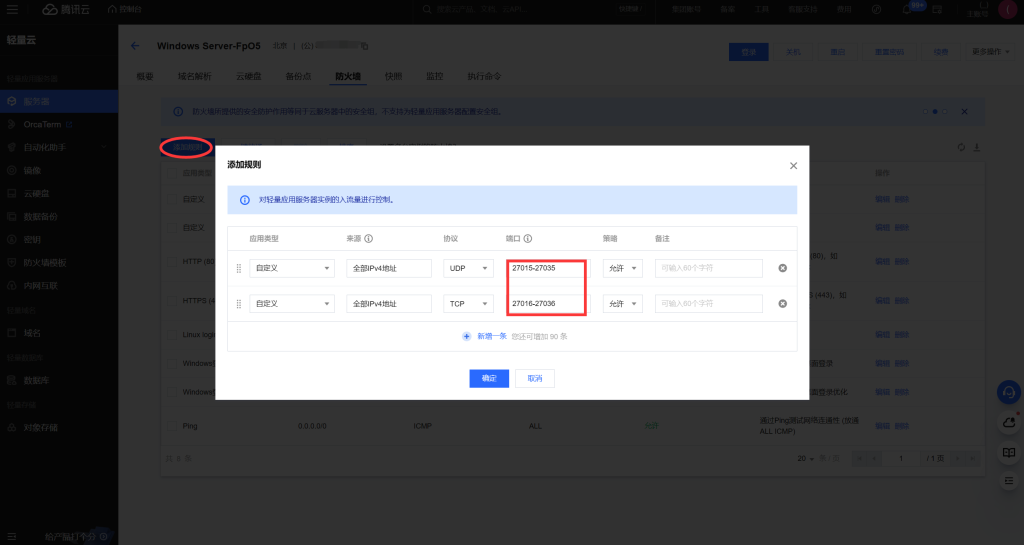The image size is (1024, 545).
Task: Click the 备注 remark field in TCP row
Action: coord(708,303)
